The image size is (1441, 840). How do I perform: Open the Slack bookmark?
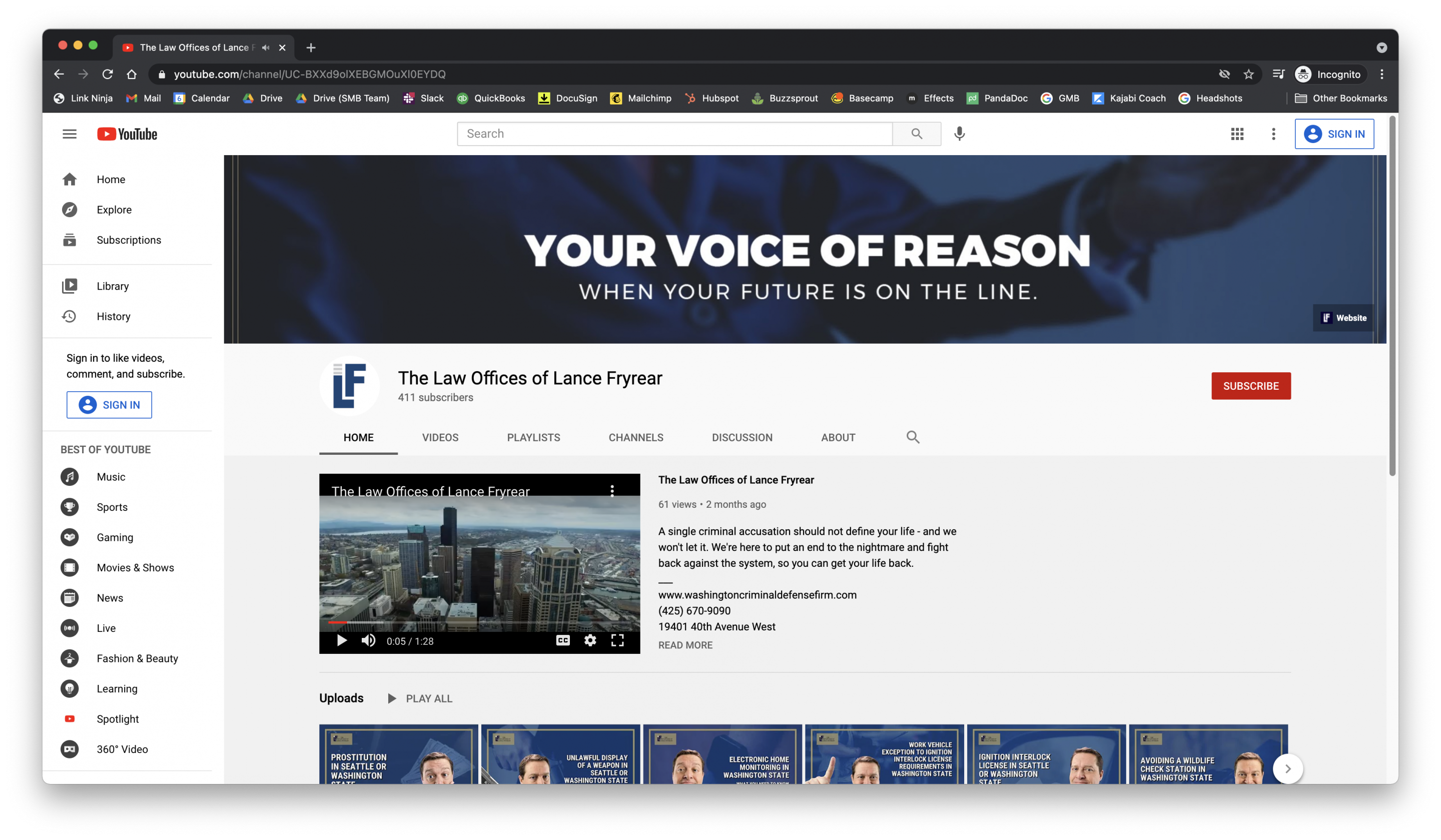(x=423, y=99)
